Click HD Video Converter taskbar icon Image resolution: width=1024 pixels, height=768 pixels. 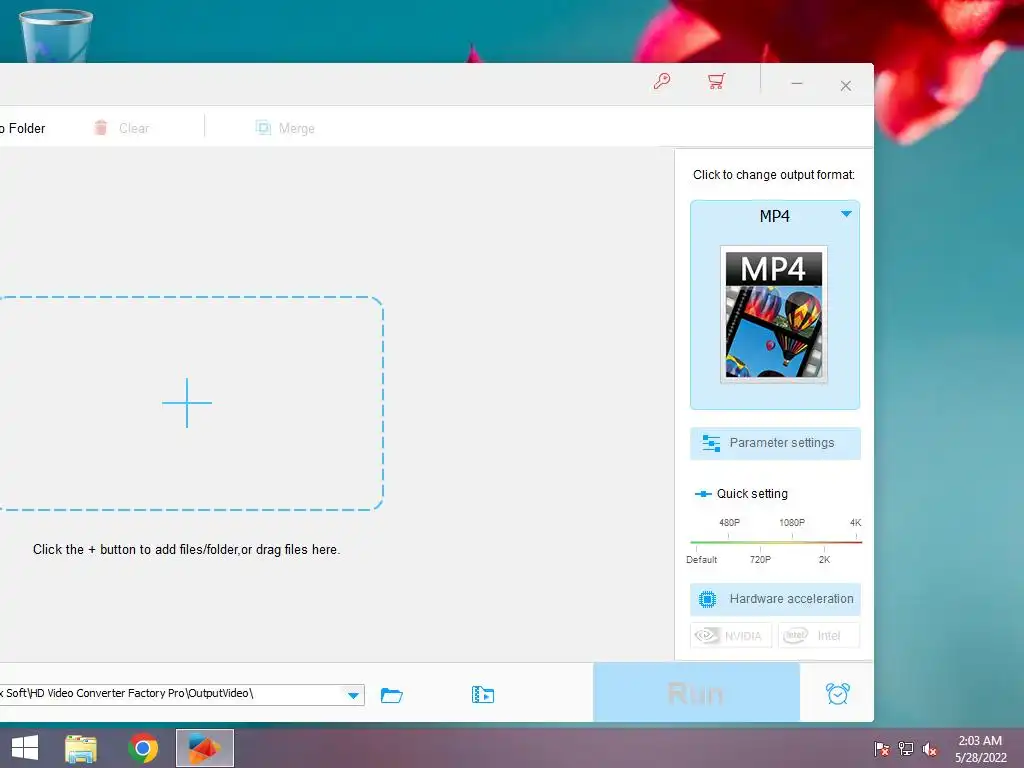(204, 748)
